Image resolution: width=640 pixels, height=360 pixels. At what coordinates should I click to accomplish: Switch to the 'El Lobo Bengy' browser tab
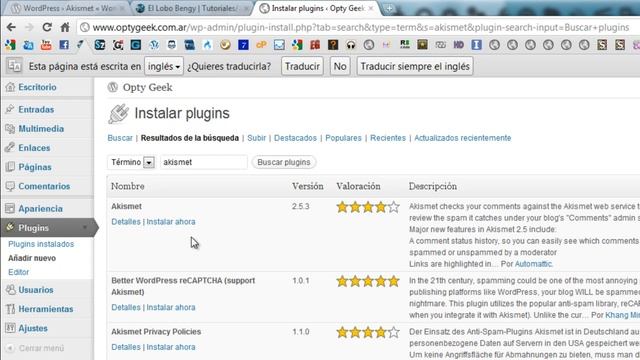tap(191, 8)
